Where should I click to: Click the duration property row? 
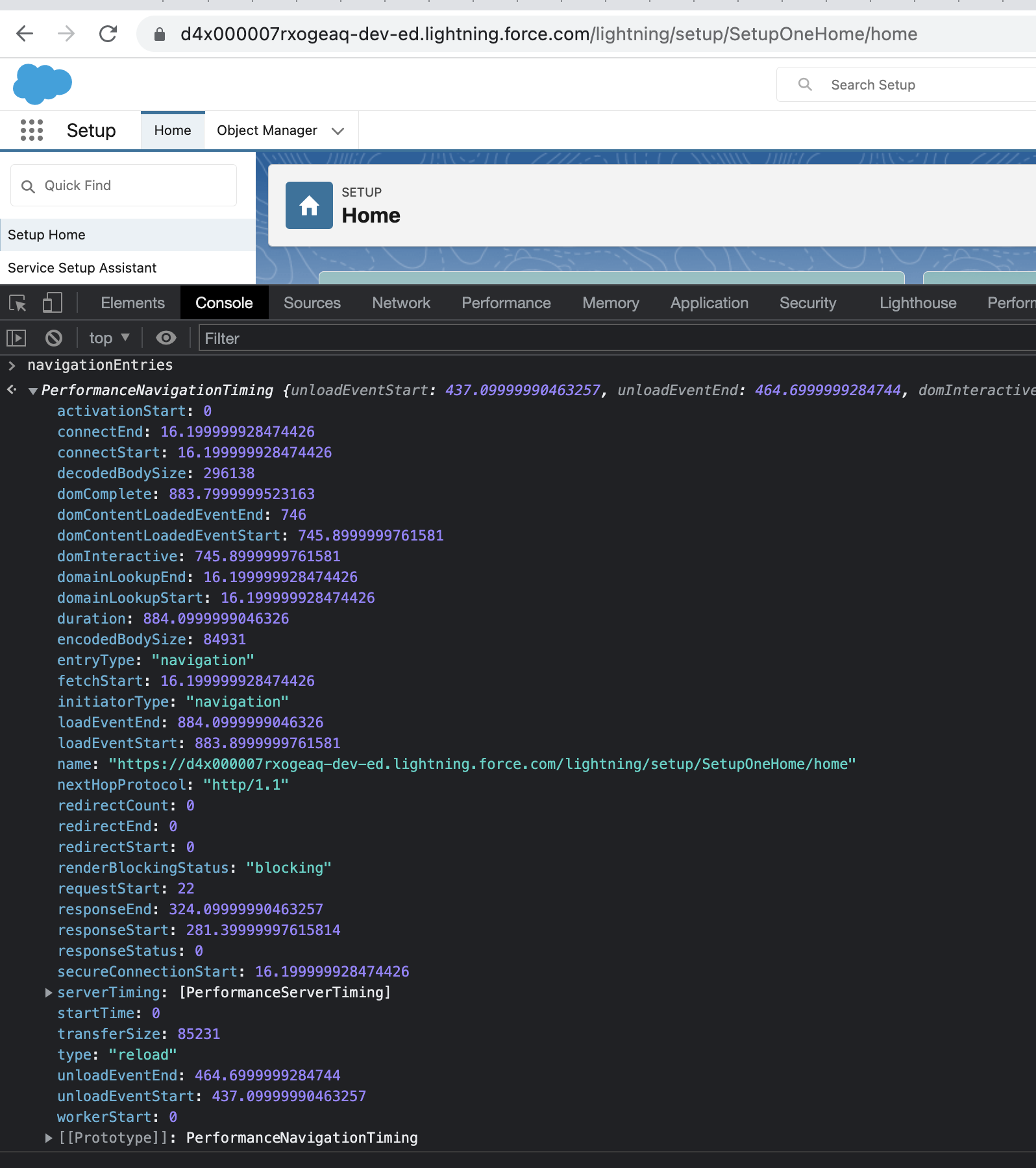click(x=173, y=618)
